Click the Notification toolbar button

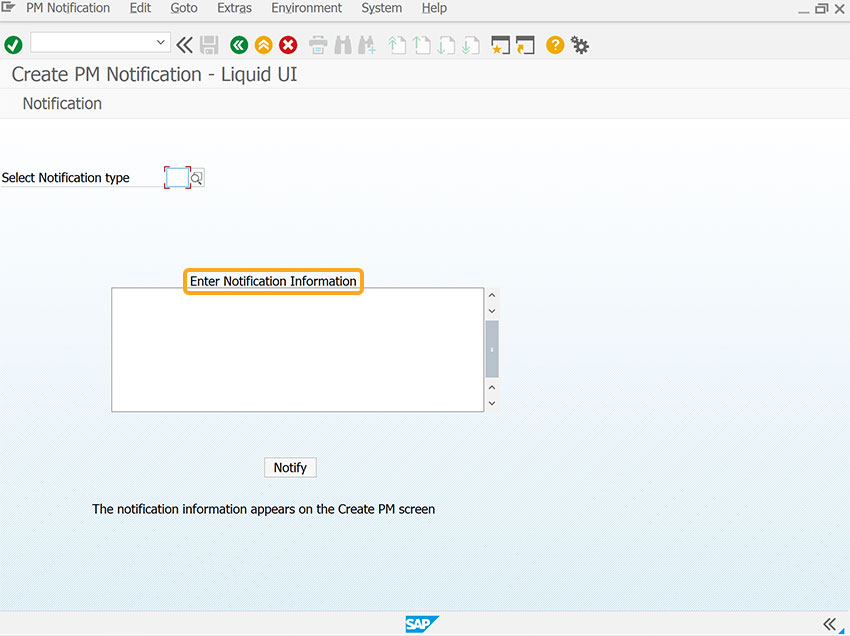click(x=62, y=104)
